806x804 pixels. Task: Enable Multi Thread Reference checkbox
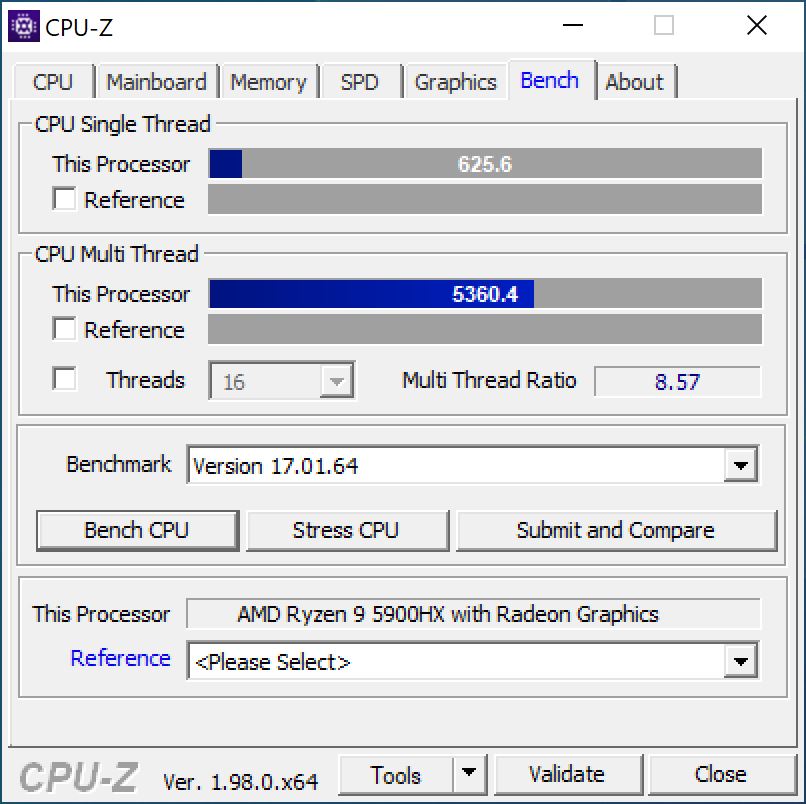(64, 328)
